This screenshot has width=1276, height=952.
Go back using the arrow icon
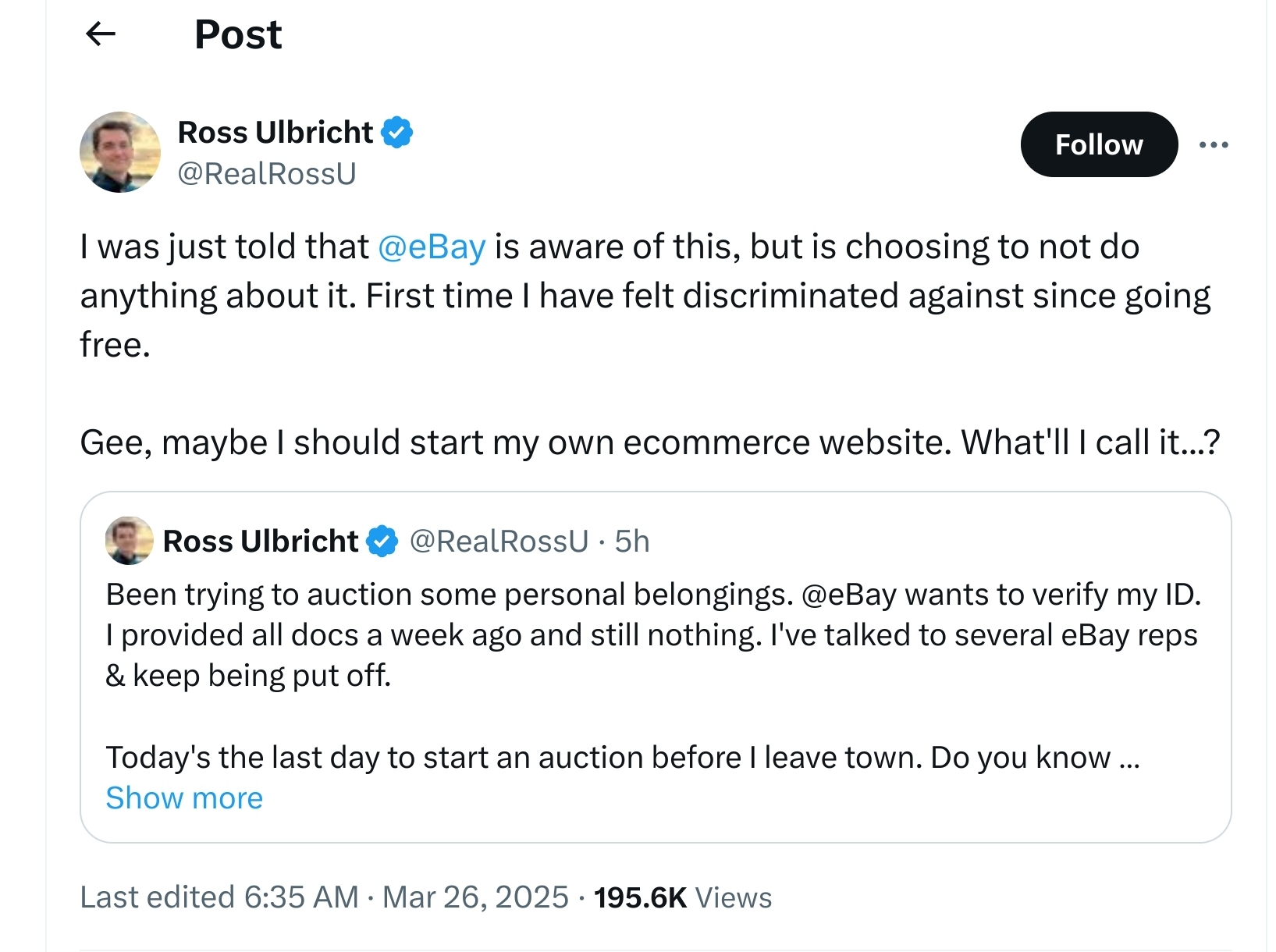(101, 34)
